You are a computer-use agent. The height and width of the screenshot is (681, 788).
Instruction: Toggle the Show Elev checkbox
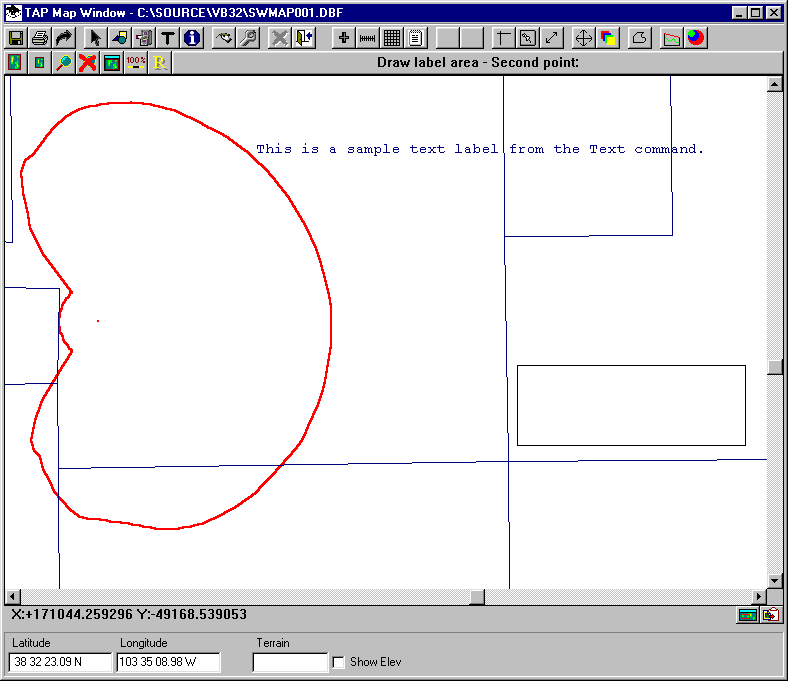coord(339,662)
